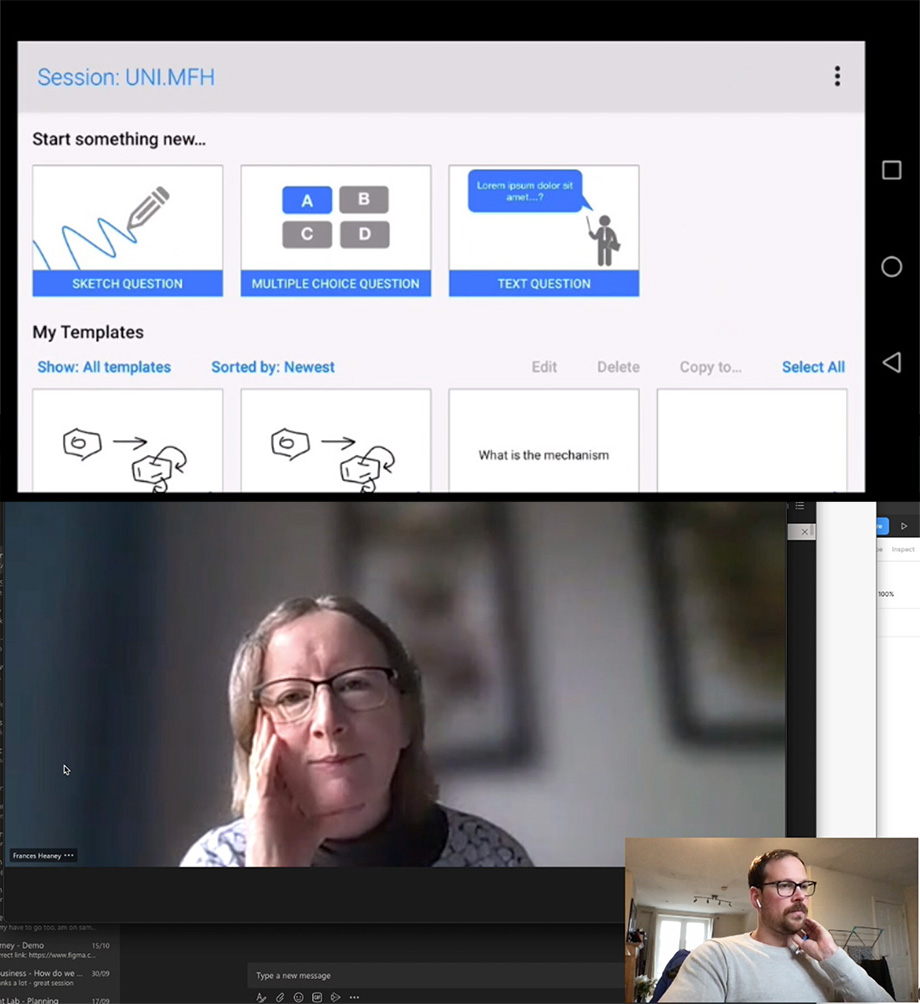Tap the Android back triangle button
Image resolution: width=920 pixels, height=1004 pixels.
coord(891,362)
